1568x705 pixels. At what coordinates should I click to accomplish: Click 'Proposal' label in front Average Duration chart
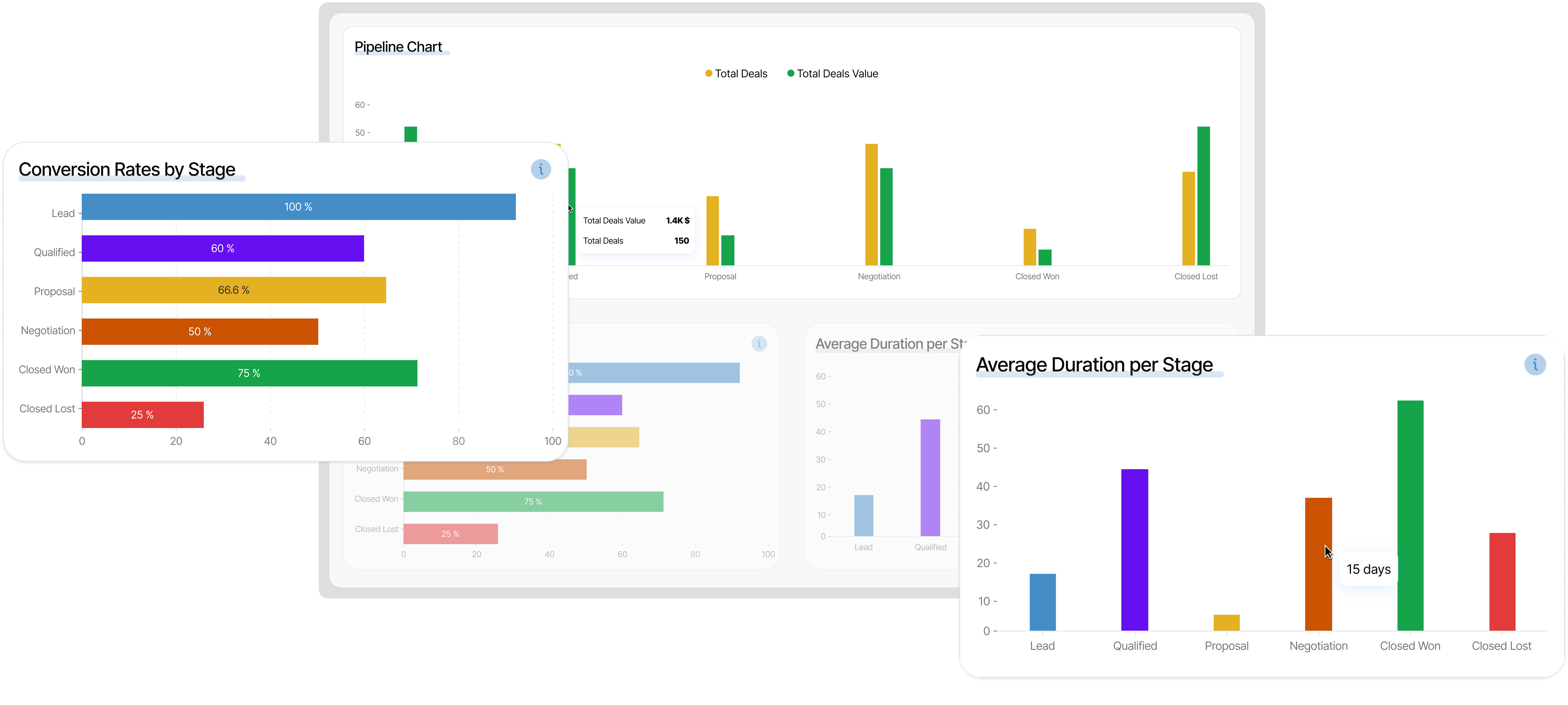[1226, 646]
